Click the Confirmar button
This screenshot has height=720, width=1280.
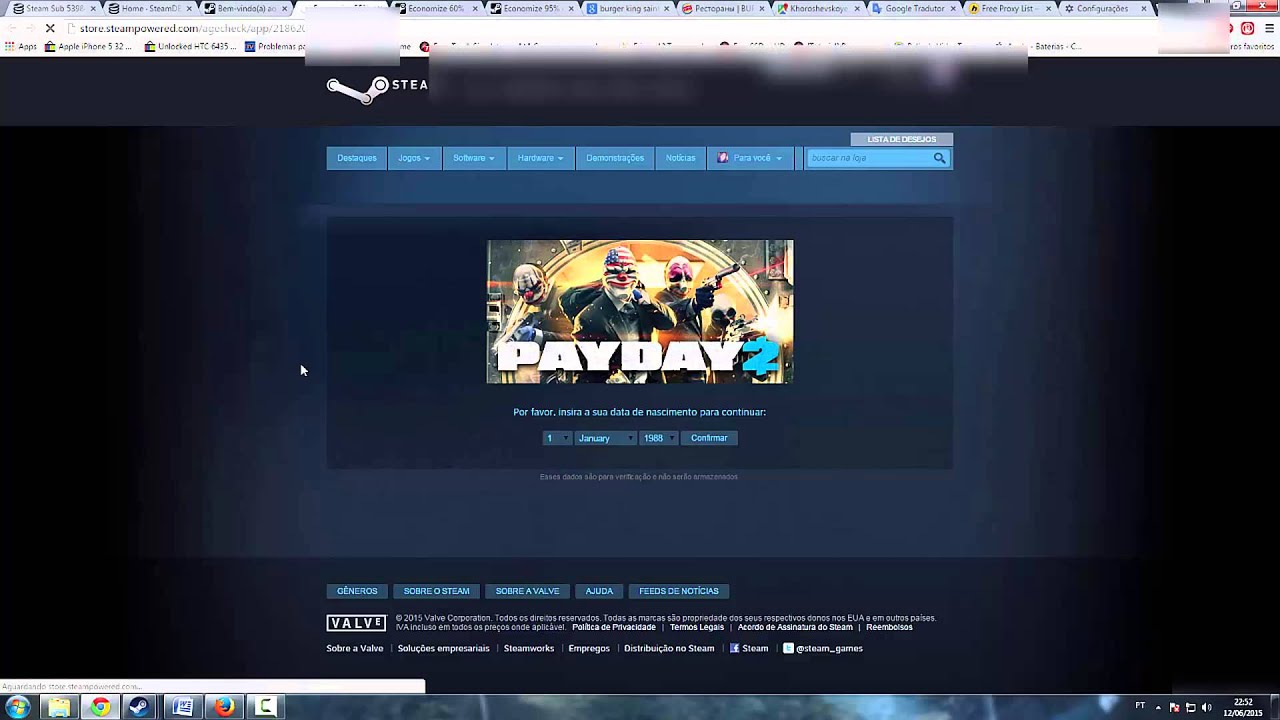[x=709, y=438]
